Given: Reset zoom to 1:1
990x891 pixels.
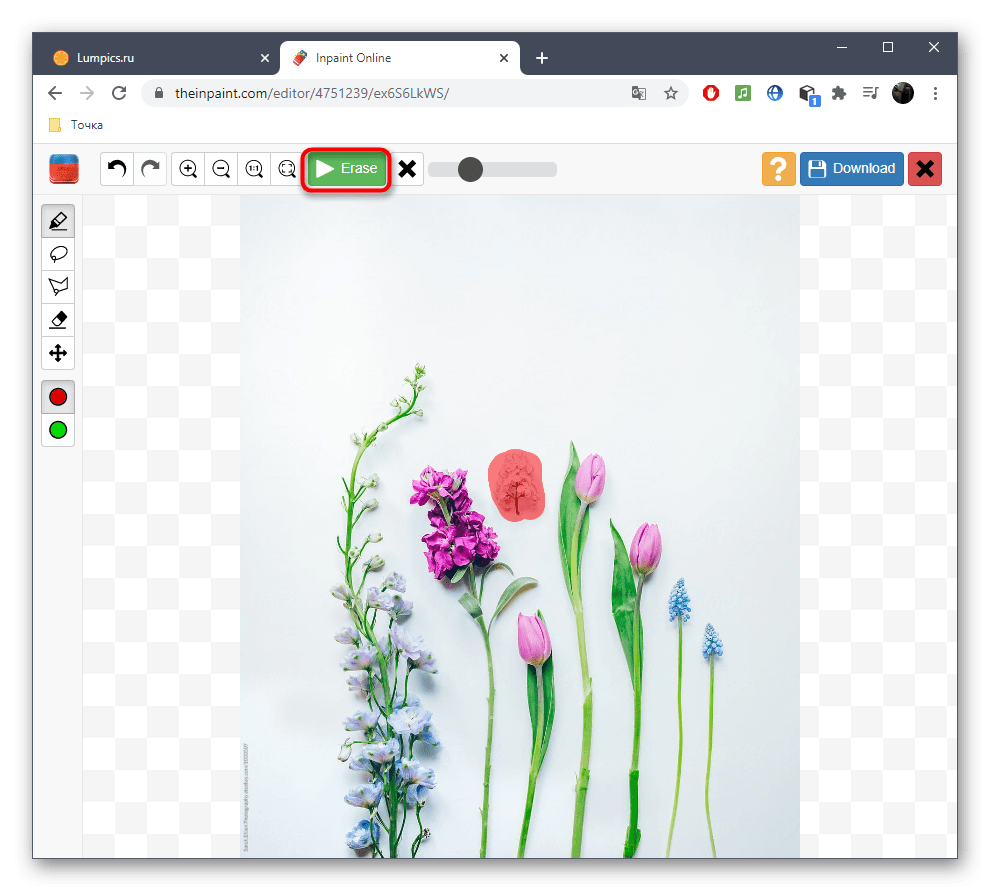Looking at the screenshot, I should coord(254,169).
